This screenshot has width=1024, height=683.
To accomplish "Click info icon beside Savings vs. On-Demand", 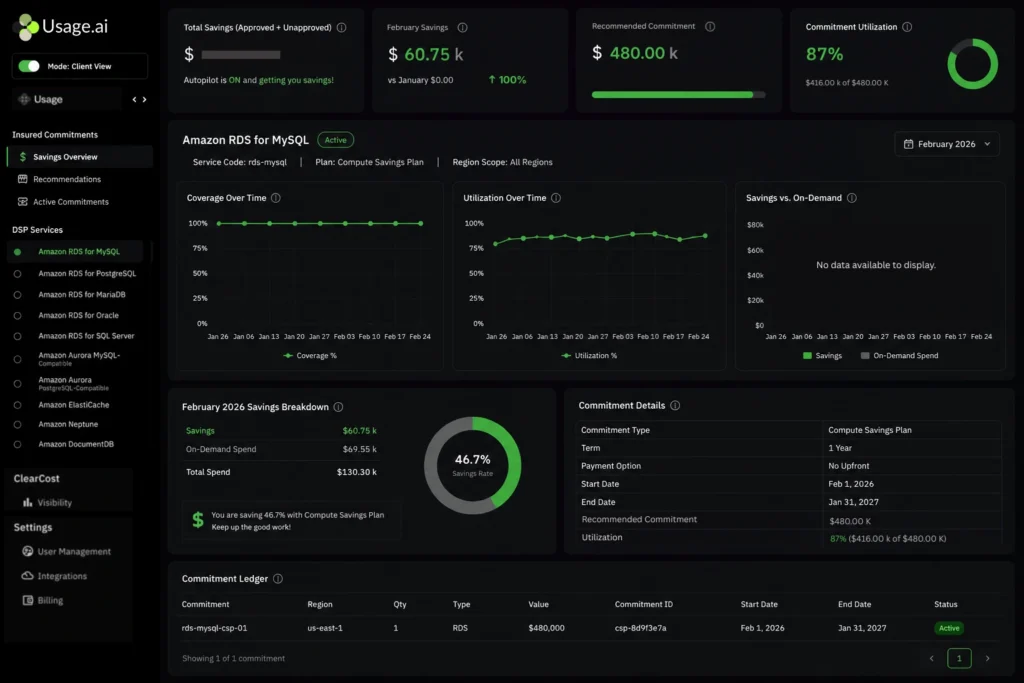I will pyautogui.click(x=852, y=198).
